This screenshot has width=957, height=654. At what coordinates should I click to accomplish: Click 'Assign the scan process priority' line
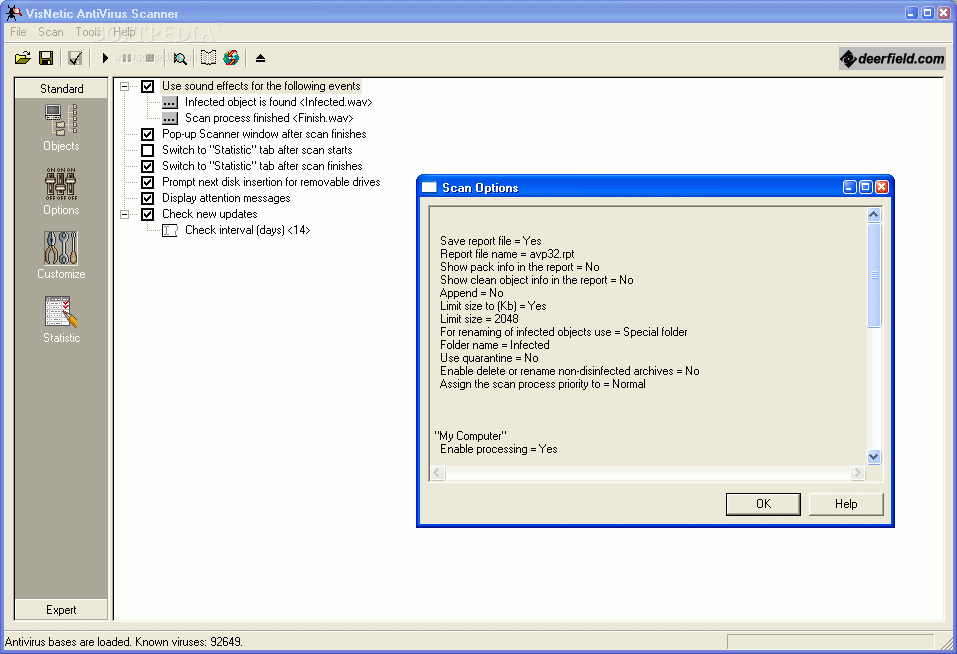pyautogui.click(x=543, y=384)
